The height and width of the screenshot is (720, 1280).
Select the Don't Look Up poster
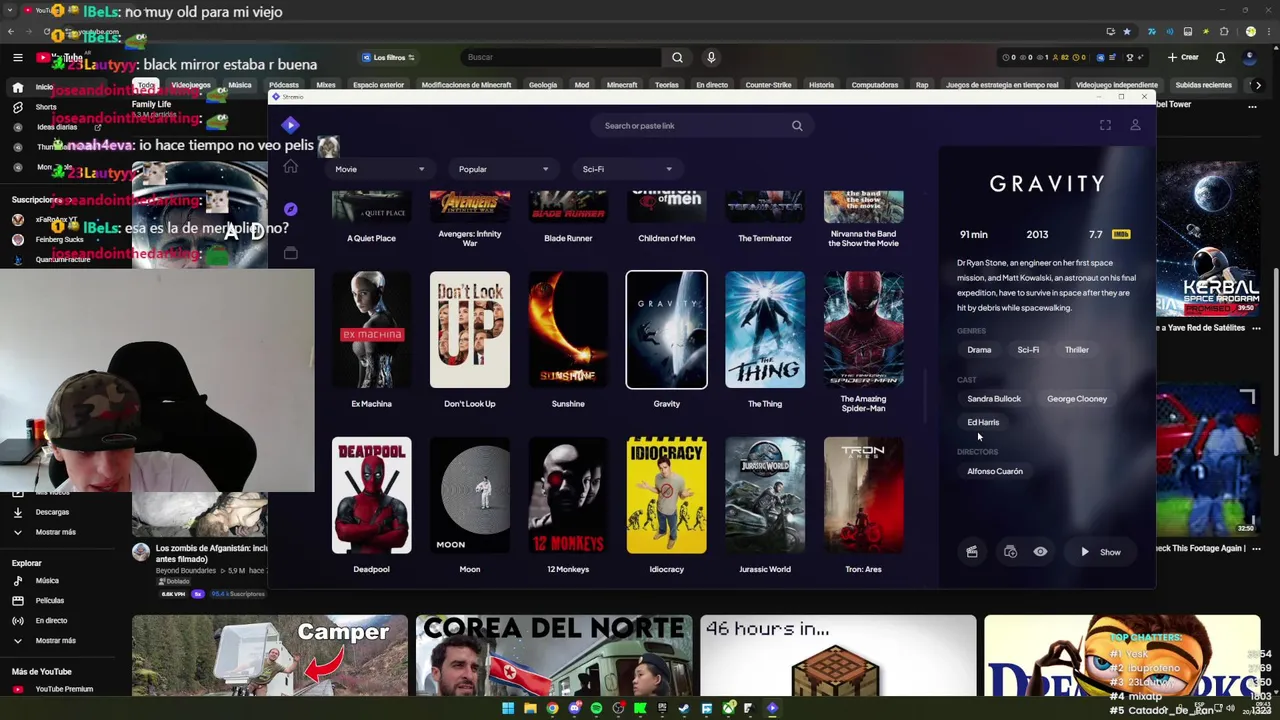point(469,330)
